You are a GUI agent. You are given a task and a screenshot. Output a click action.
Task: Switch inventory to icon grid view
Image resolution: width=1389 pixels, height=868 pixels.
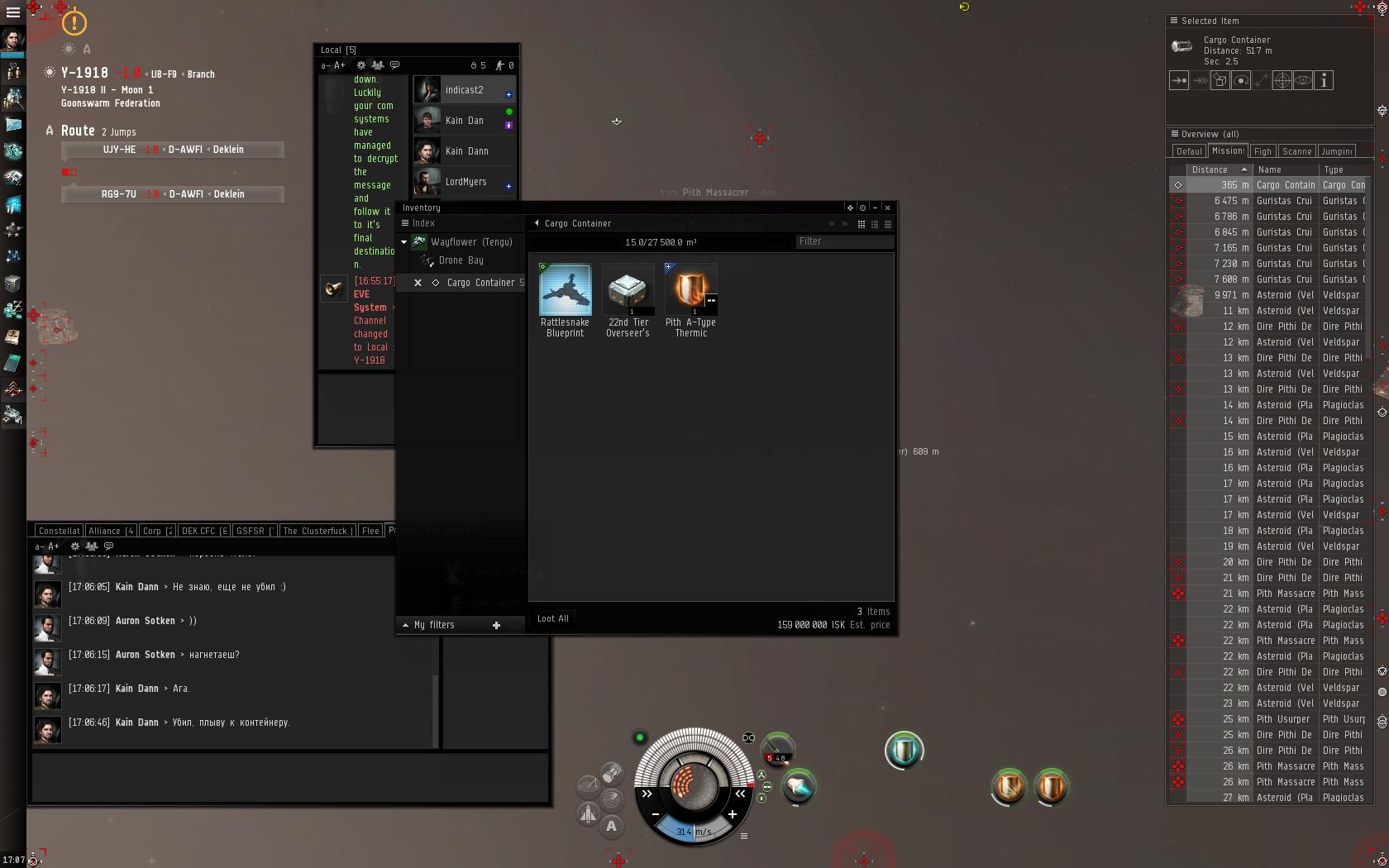point(862,224)
